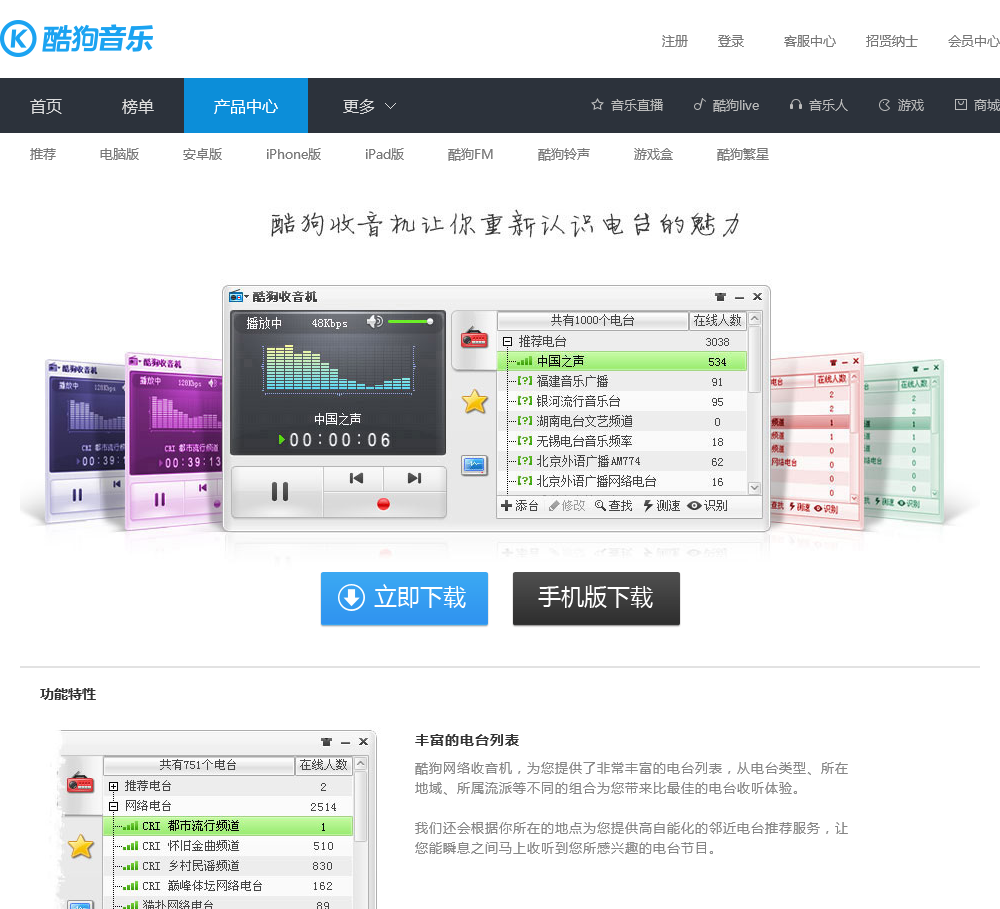
Task: Skip to next station
Action: click(414, 478)
